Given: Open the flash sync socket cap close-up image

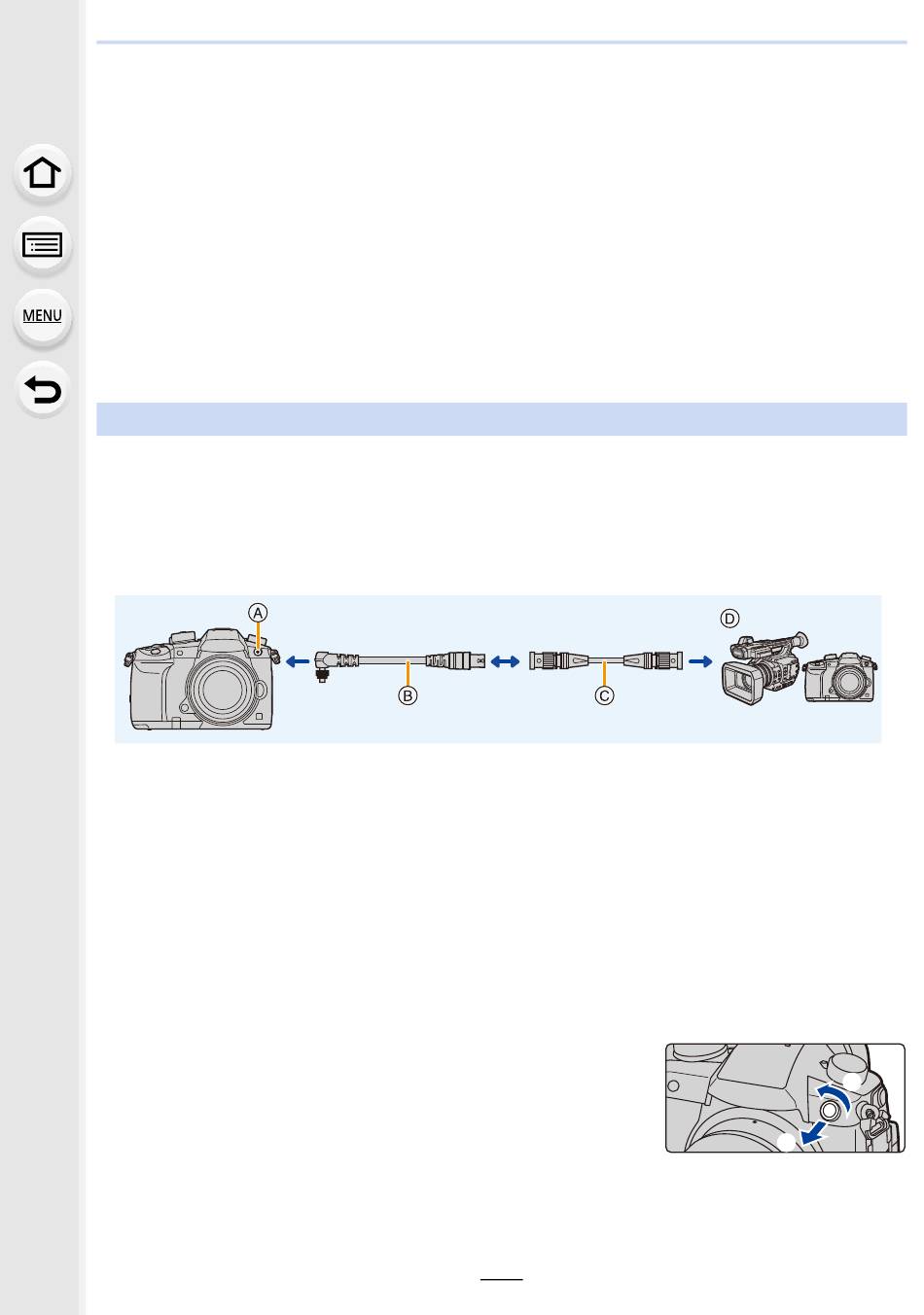Looking at the screenshot, I should 785,1098.
